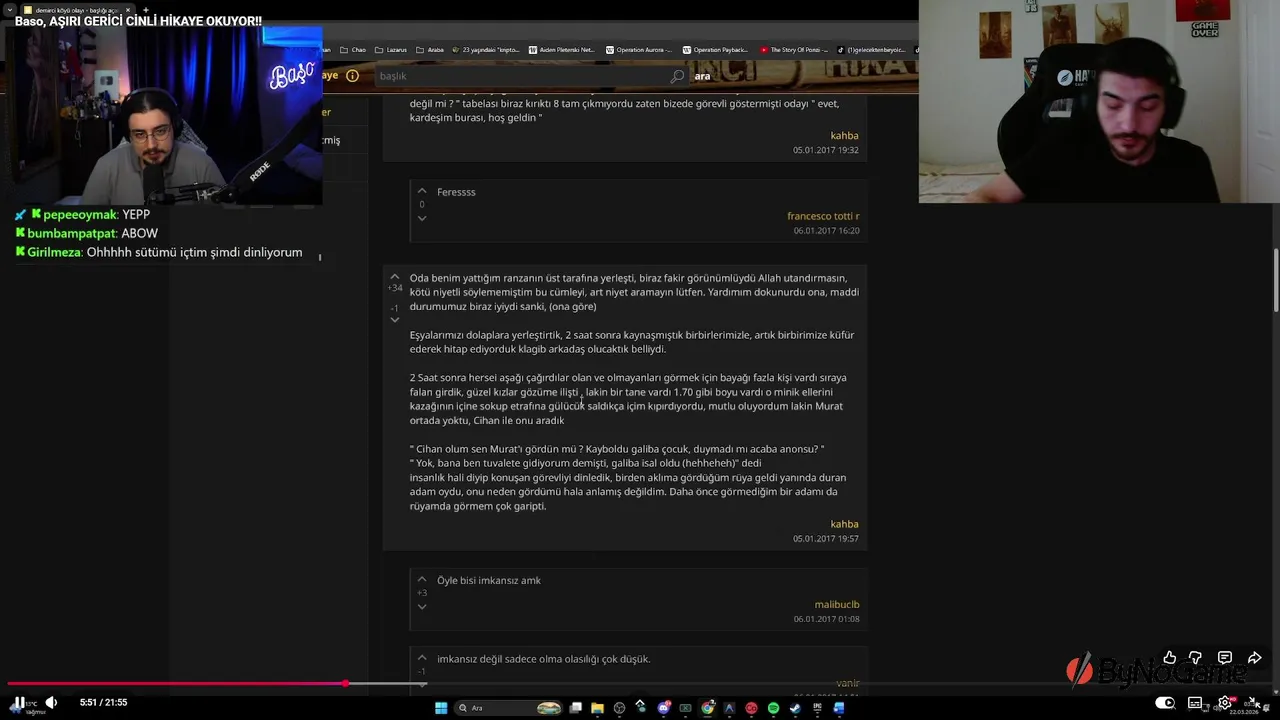Select the demirci köyü olayı tab
The image size is (1280, 720).
point(78,10)
